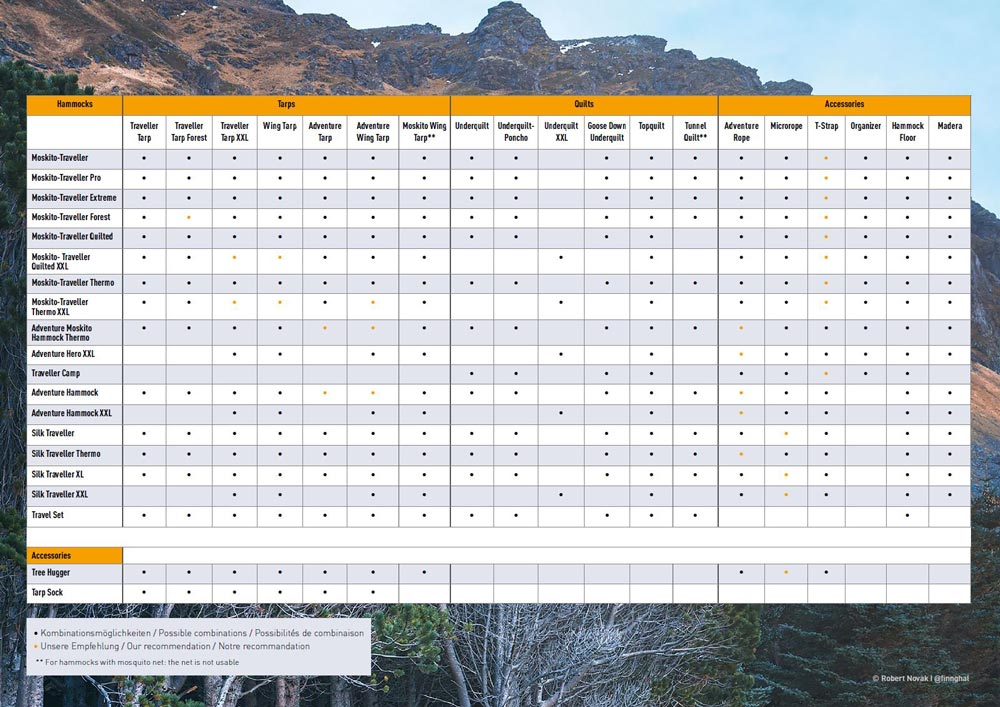Click the T-Strap orange dot in Moskito-Traveller row

click(826, 159)
